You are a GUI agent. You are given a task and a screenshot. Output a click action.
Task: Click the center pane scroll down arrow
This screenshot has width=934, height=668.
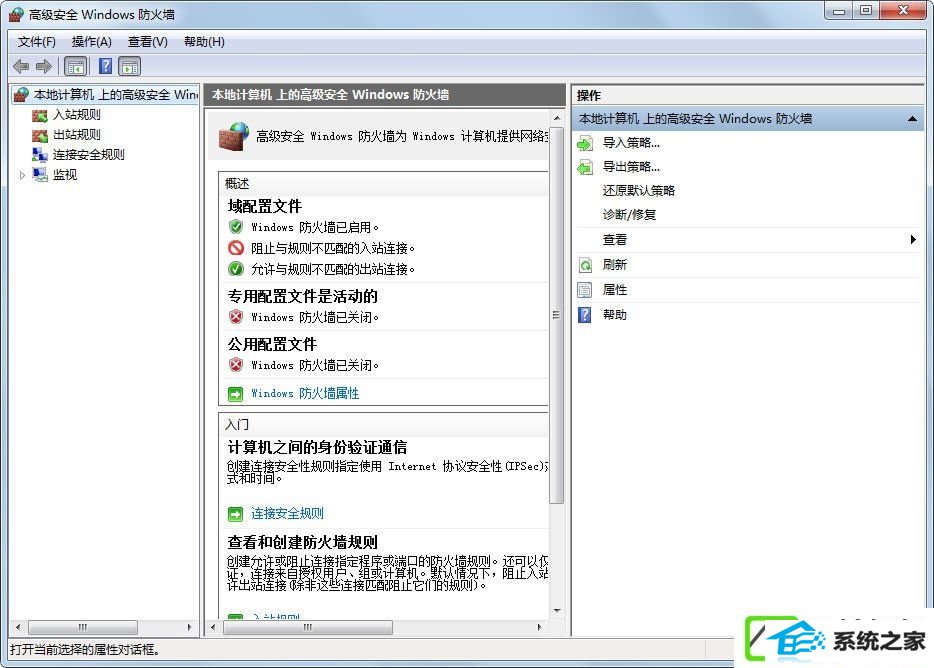point(557,611)
